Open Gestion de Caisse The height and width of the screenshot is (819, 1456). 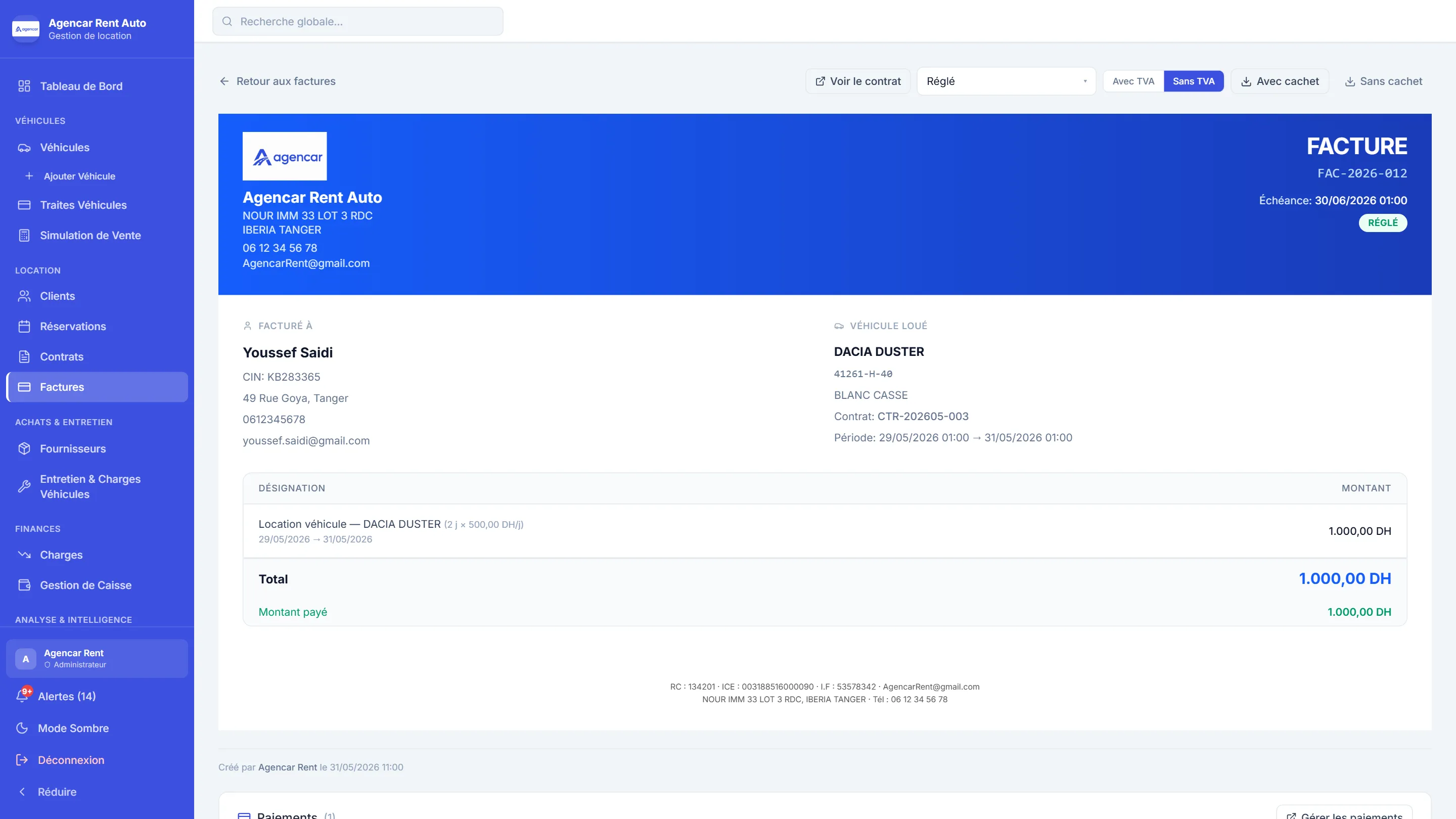[x=97, y=585]
